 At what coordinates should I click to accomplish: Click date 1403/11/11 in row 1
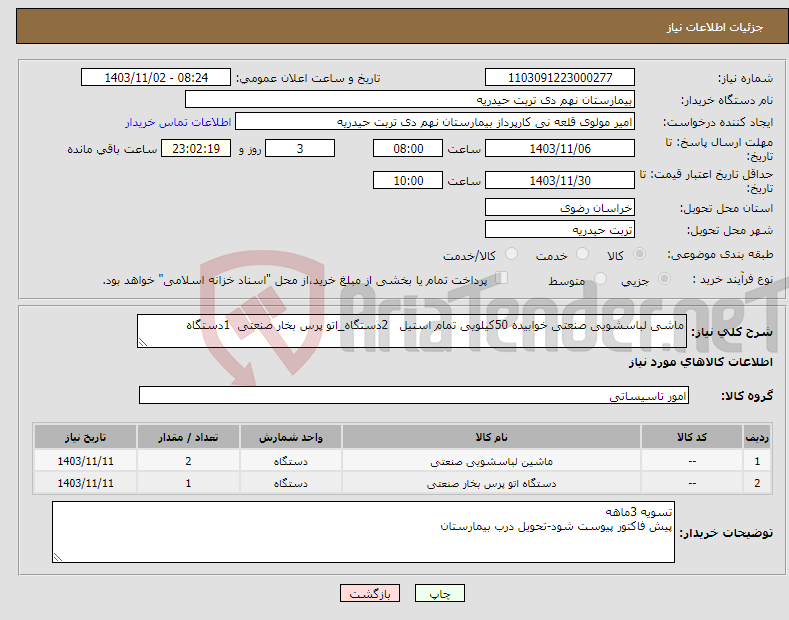pos(86,461)
